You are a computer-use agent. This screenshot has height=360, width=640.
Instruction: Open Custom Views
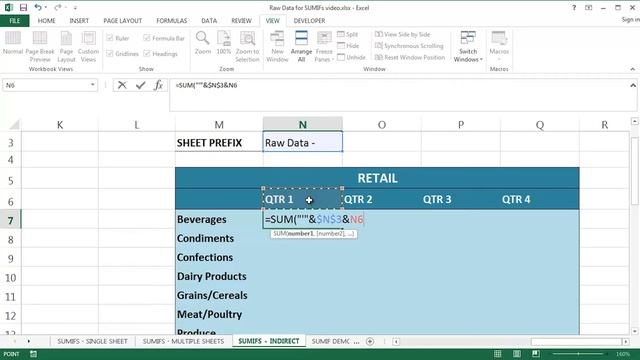pyautogui.click(x=88, y=46)
